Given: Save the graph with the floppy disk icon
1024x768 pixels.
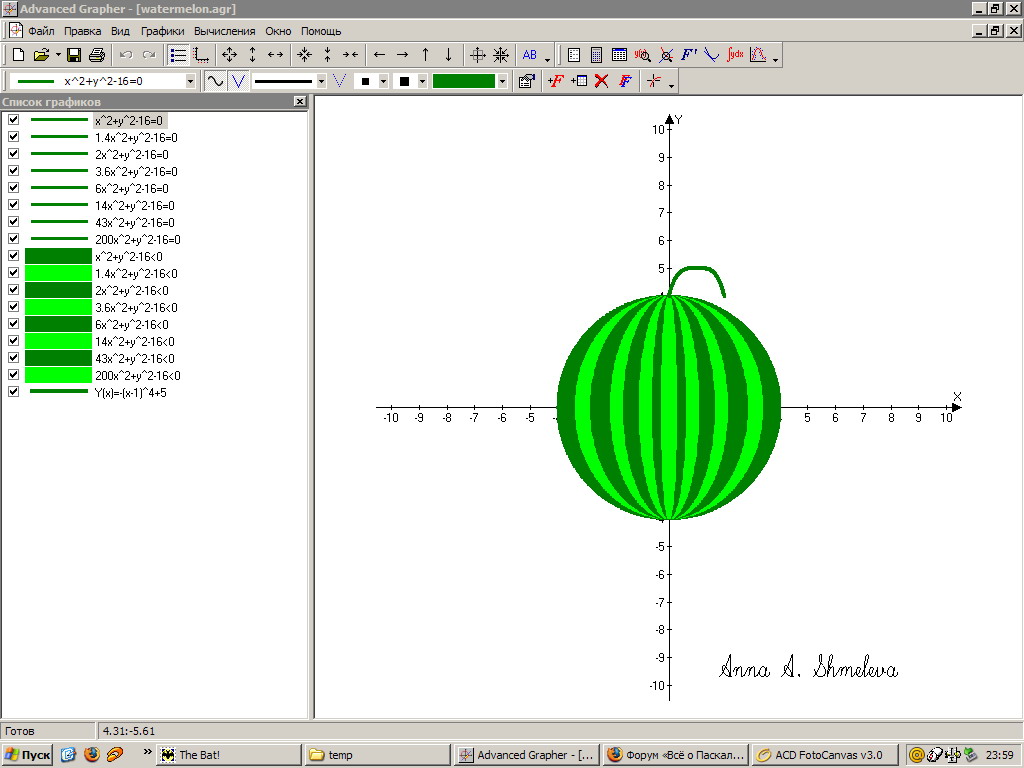Looking at the screenshot, I should [x=74, y=55].
